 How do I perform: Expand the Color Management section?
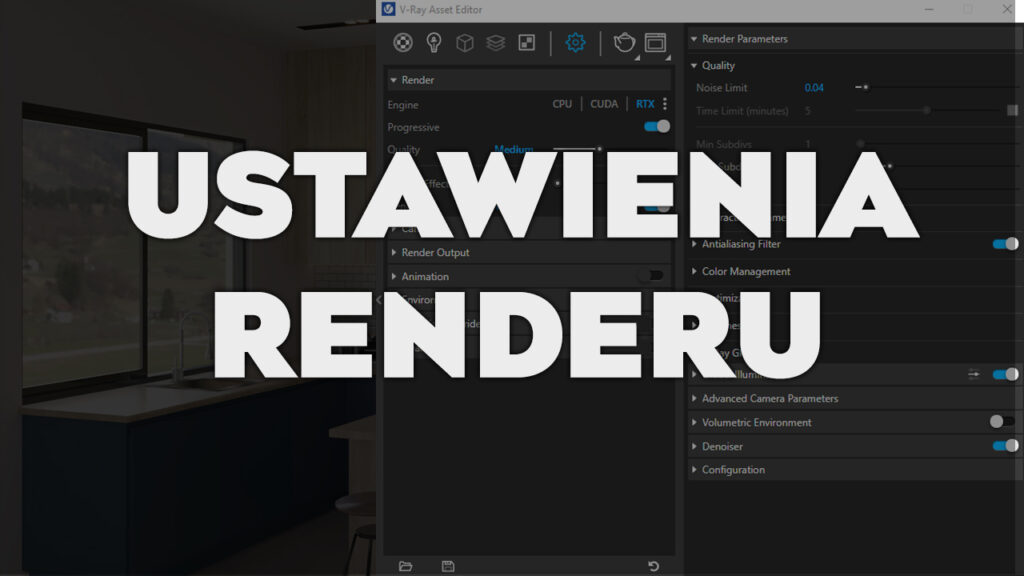point(745,271)
